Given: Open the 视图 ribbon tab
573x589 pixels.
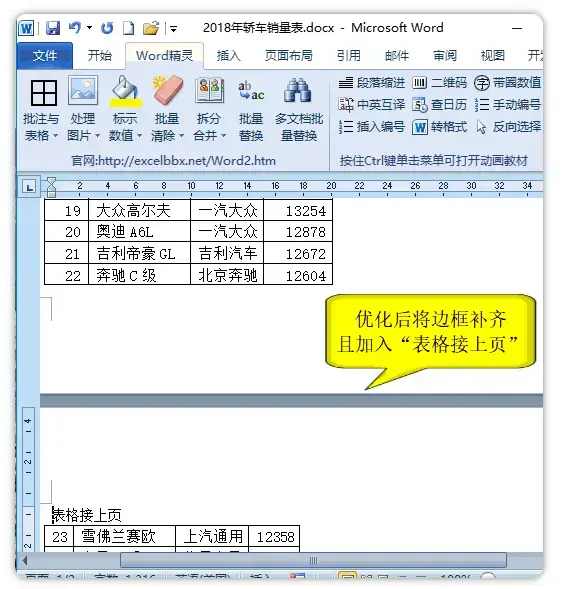Looking at the screenshot, I should 493,56.
